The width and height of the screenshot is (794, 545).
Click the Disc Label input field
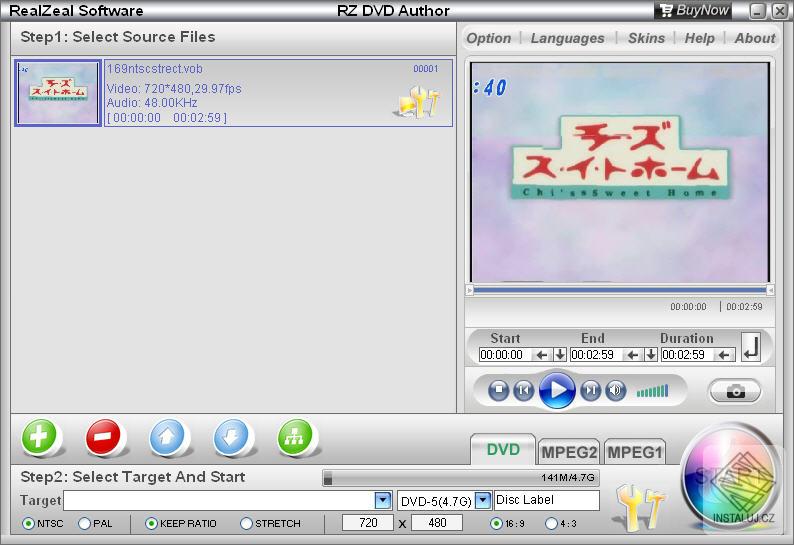(x=547, y=500)
